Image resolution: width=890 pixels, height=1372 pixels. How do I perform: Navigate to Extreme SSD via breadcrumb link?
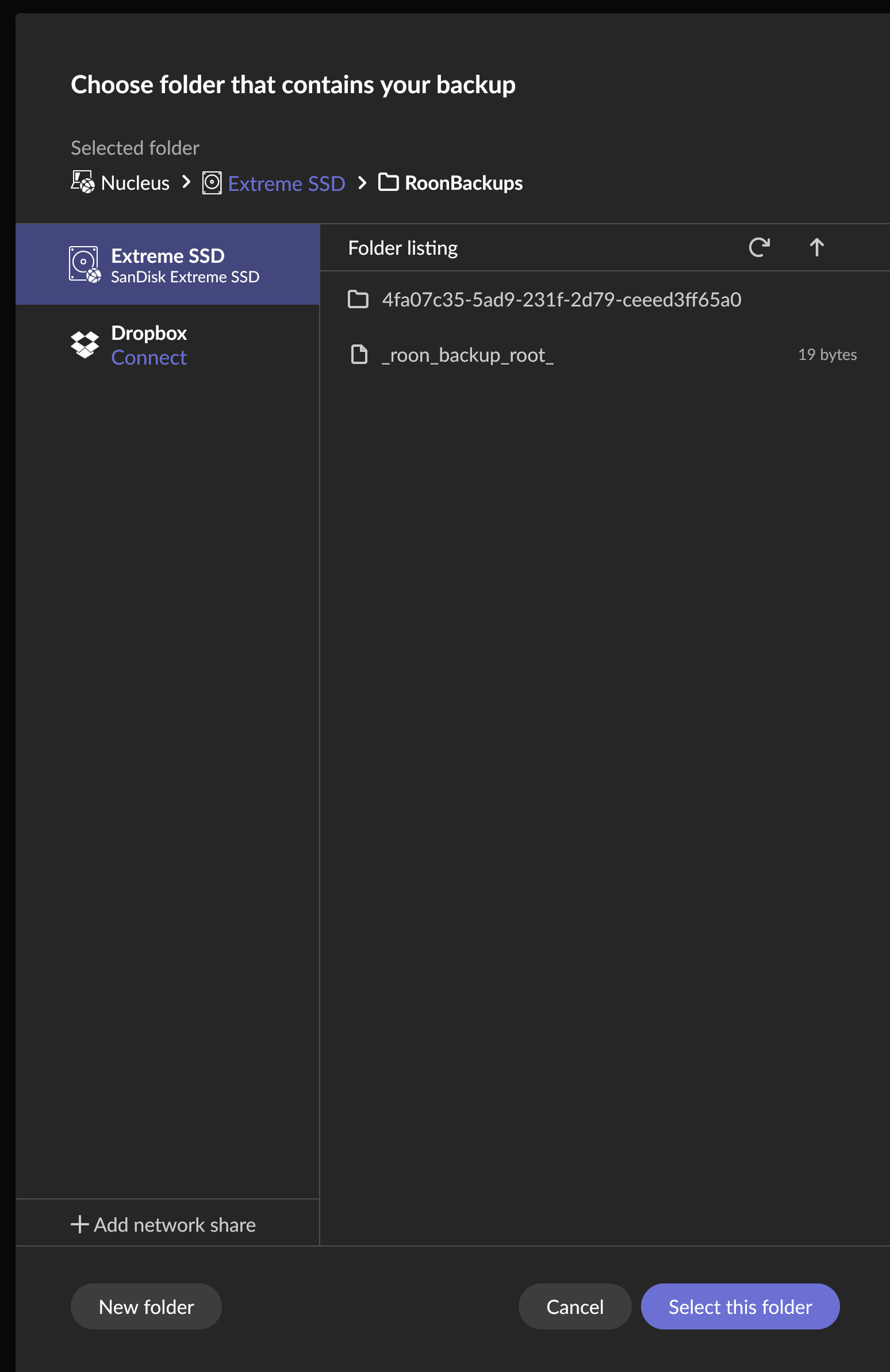pyautogui.click(x=286, y=183)
